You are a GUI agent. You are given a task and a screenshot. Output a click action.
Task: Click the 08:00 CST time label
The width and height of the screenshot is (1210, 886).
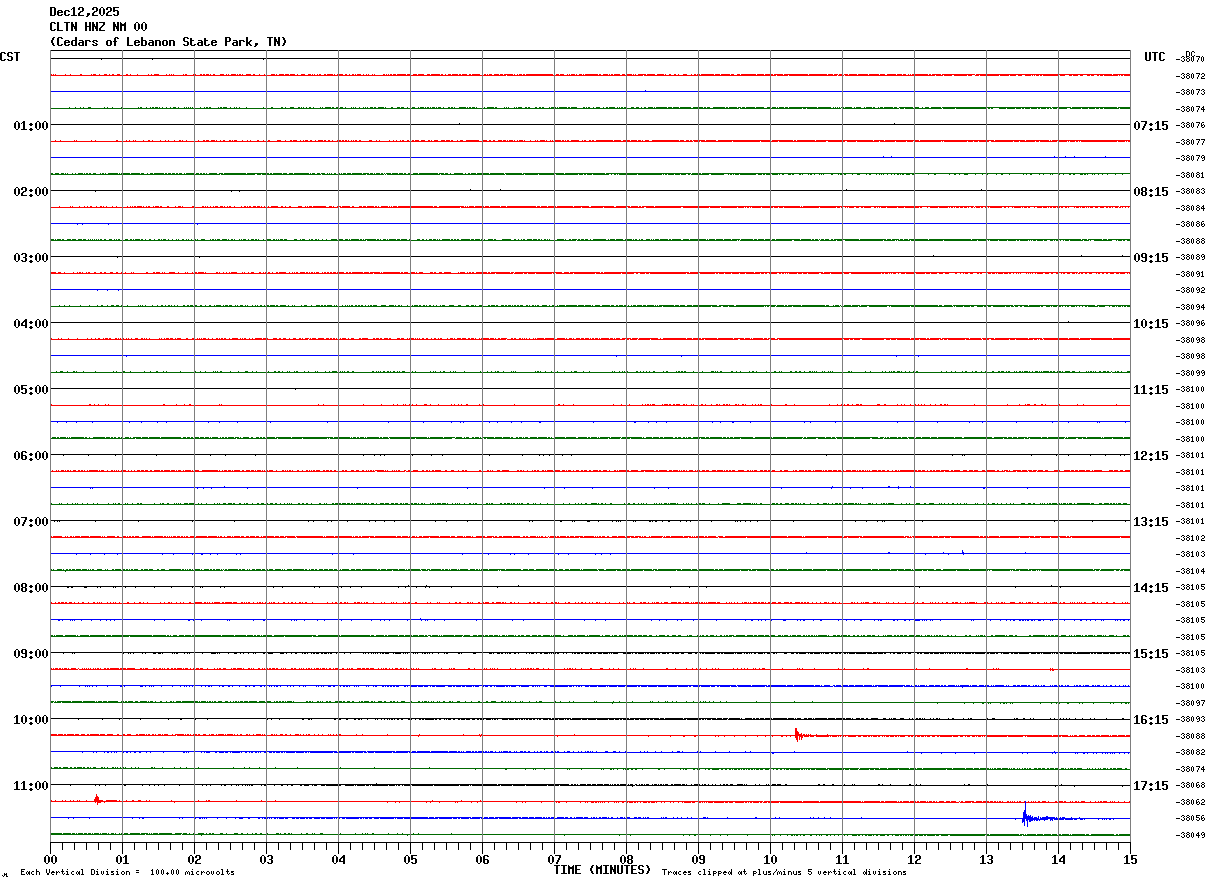[31, 587]
